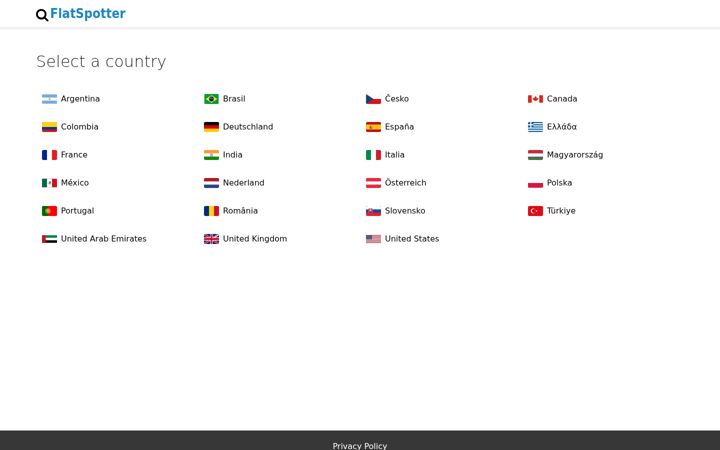Click the Colombia flag icon

click(x=50, y=127)
